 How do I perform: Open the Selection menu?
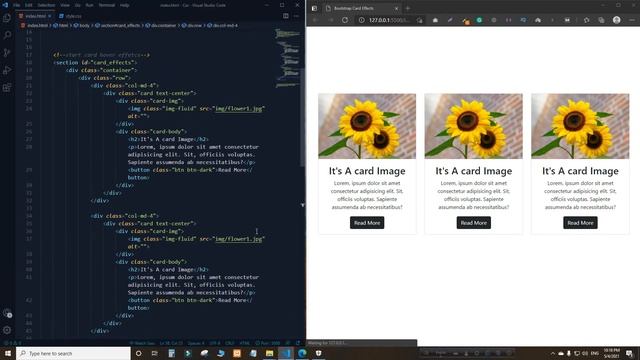point(46,5)
